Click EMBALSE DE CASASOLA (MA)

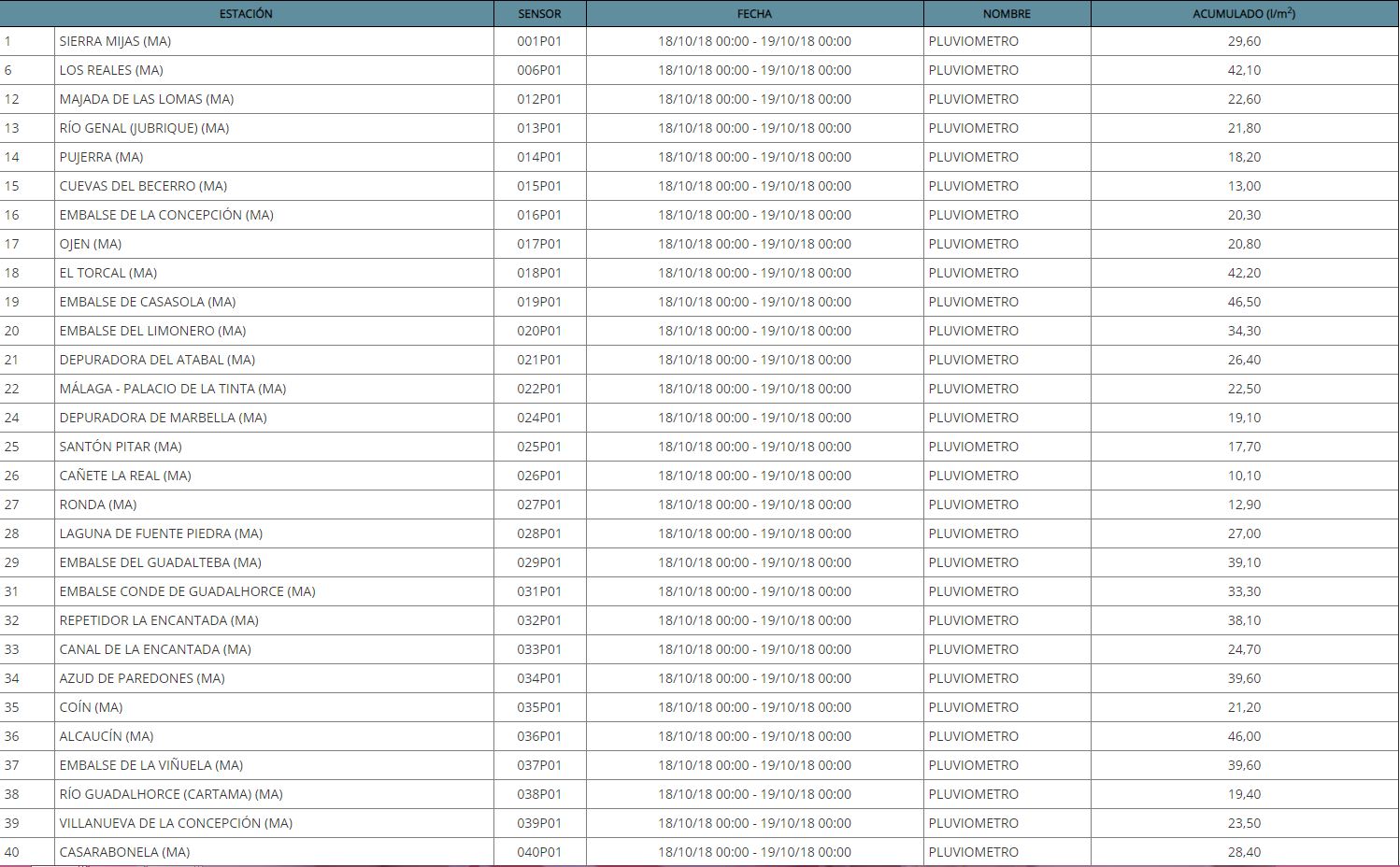pos(148,302)
